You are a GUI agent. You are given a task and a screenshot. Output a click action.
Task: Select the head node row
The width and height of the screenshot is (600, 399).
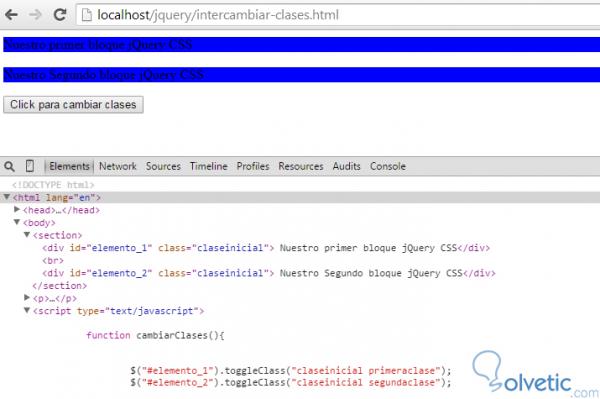[61, 210]
